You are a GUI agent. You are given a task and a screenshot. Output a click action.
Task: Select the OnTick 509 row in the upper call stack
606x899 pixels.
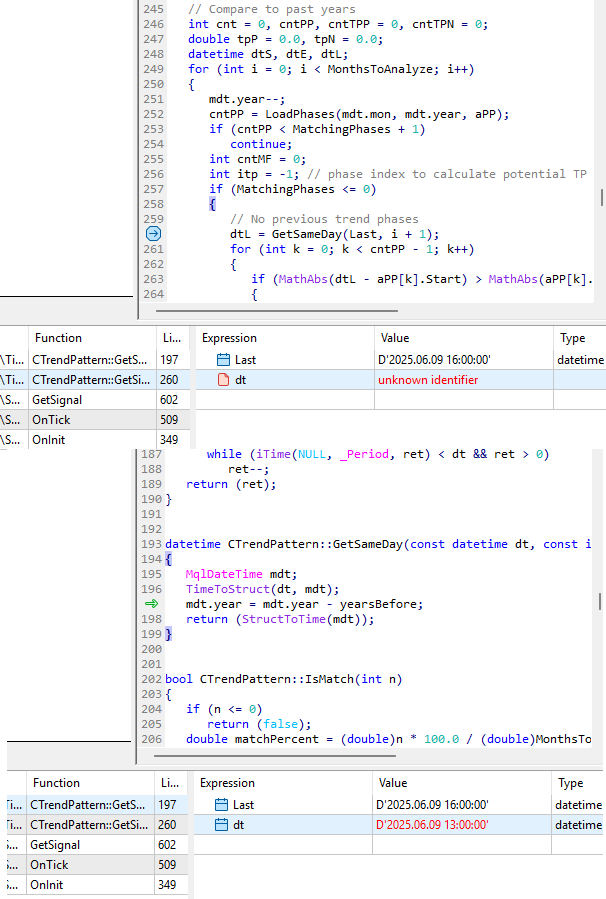click(95, 420)
